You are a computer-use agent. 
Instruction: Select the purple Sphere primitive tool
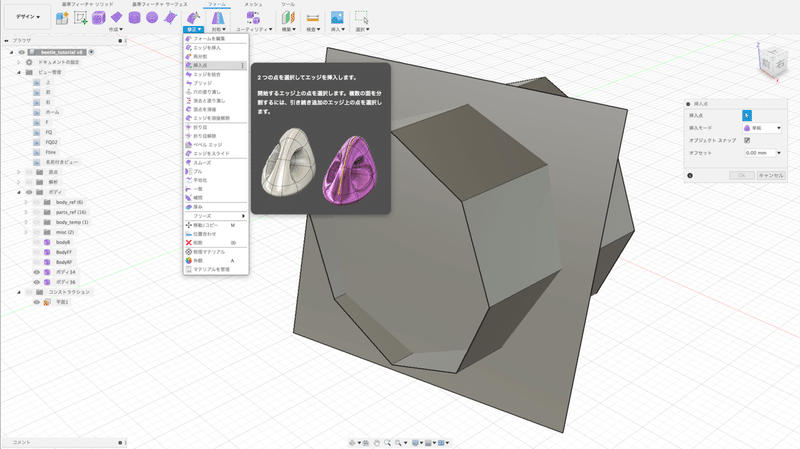[152, 18]
